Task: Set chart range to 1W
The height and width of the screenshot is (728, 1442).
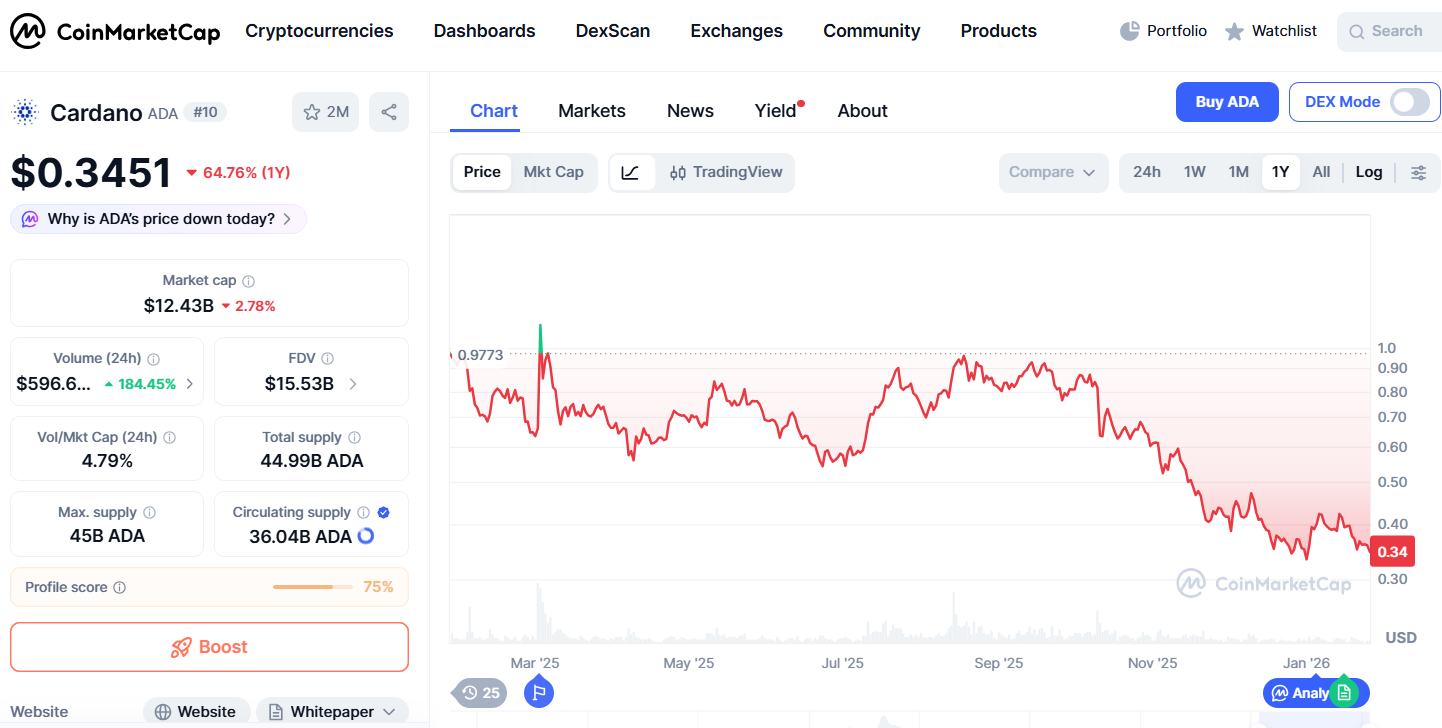Action: tap(1195, 172)
